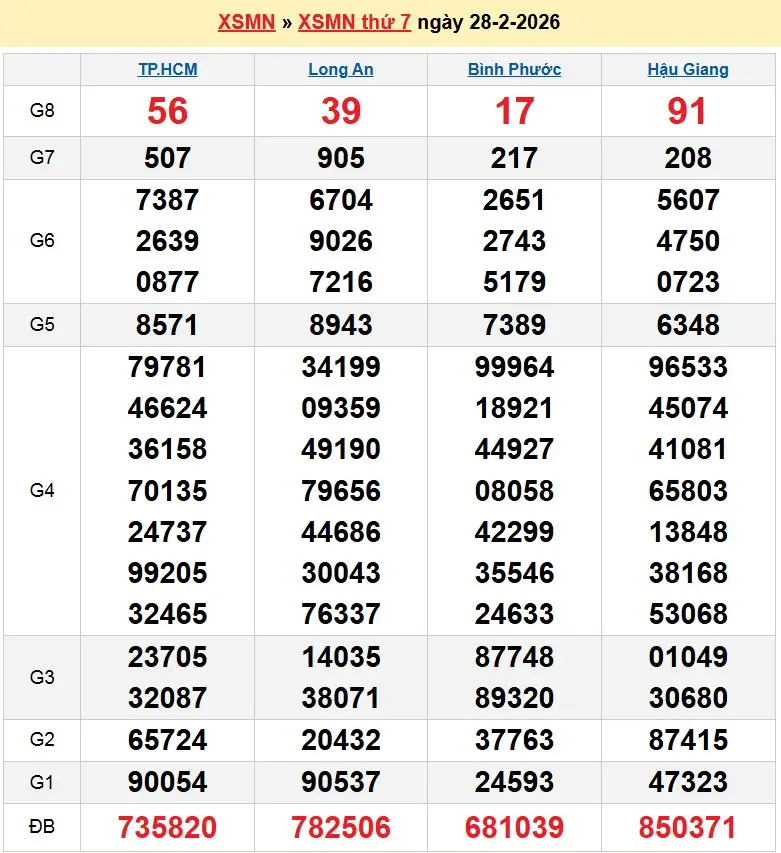The width and height of the screenshot is (781, 853).
Task: Open the XSMN link in the header
Action: (x=246, y=22)
